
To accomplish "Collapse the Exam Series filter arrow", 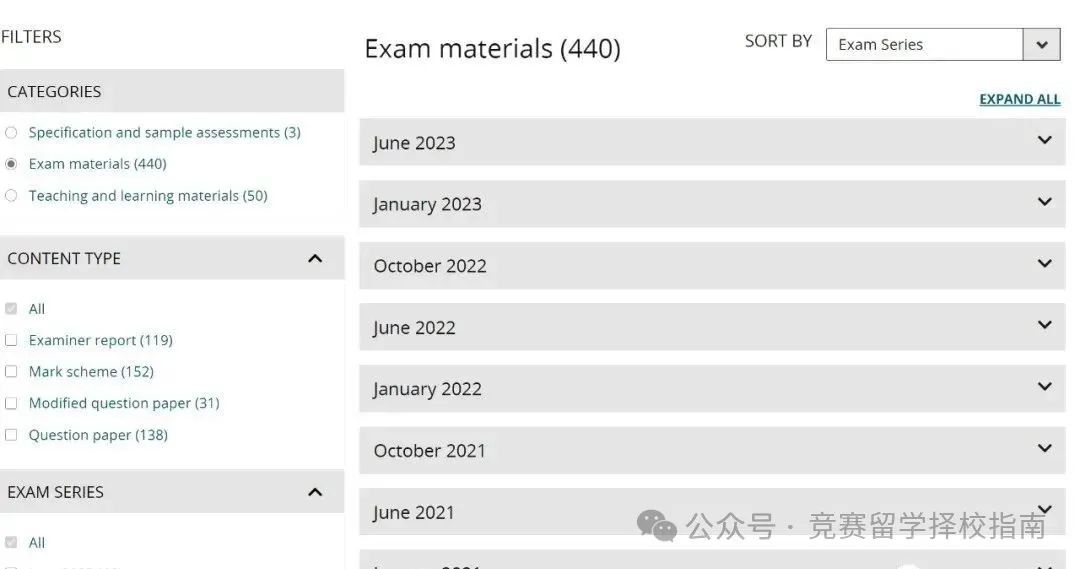I will [315, 492].
